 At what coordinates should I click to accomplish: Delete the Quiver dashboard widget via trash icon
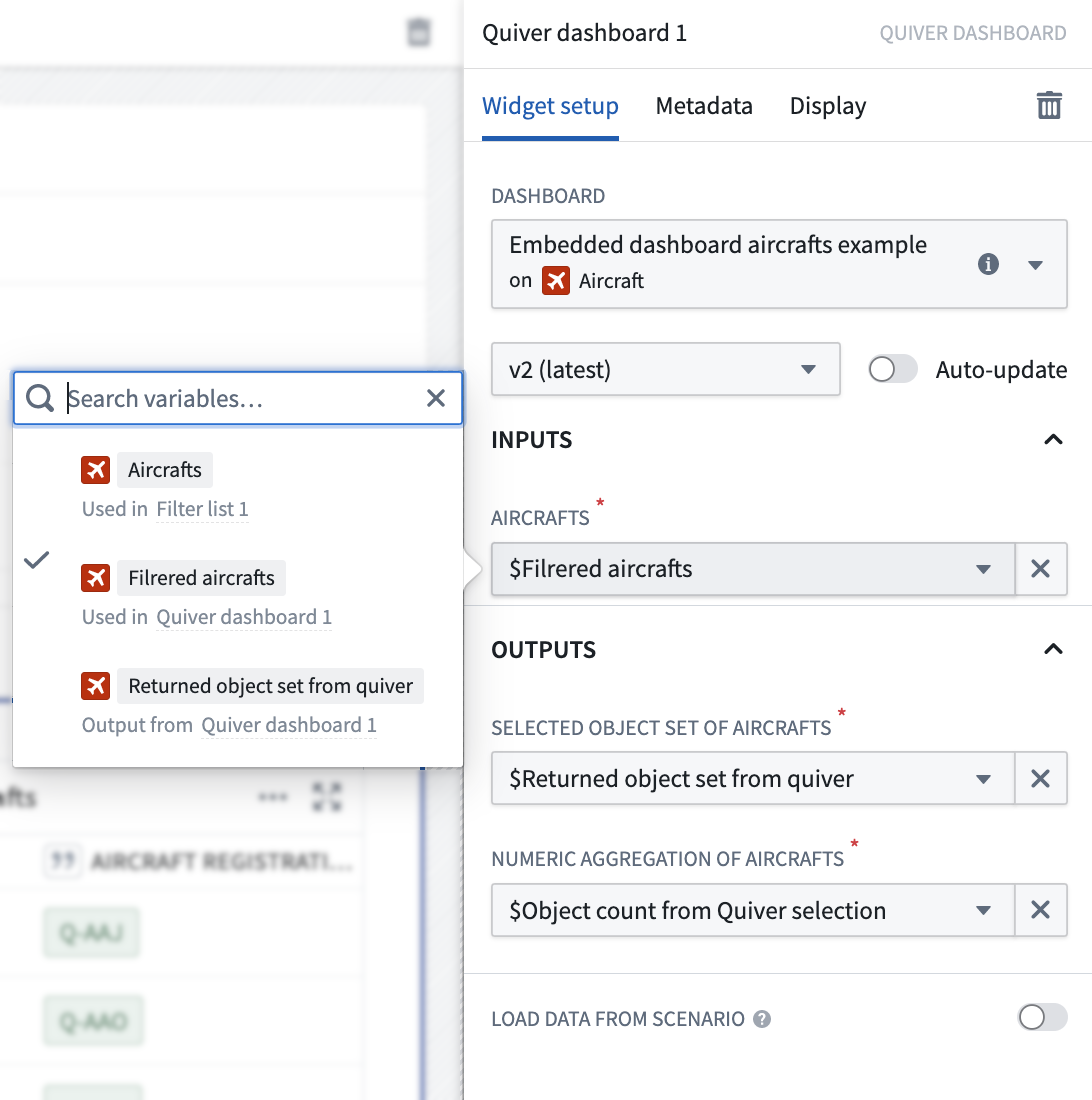click(1049, 106)
